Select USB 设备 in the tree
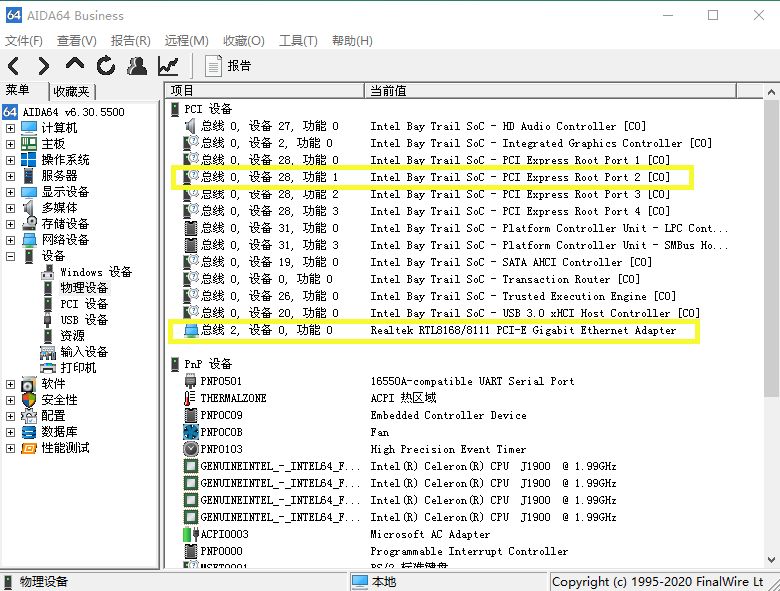The height and width of the screenshot is (591, 780). (84, 319)
